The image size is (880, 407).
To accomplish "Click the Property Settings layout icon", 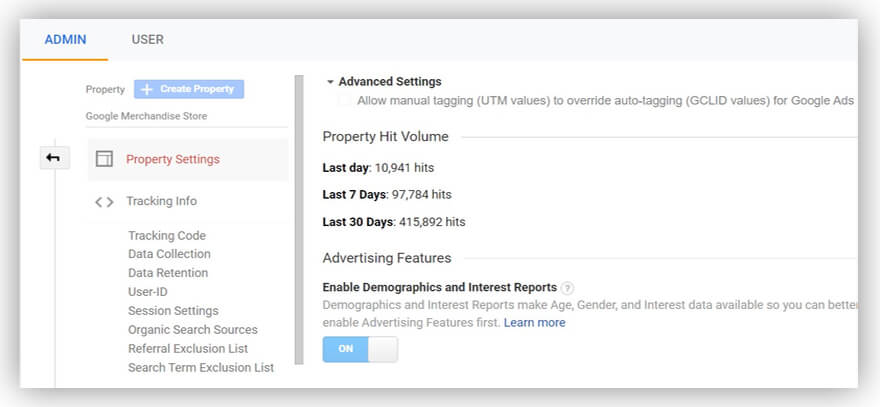I will tap(104, 159).
